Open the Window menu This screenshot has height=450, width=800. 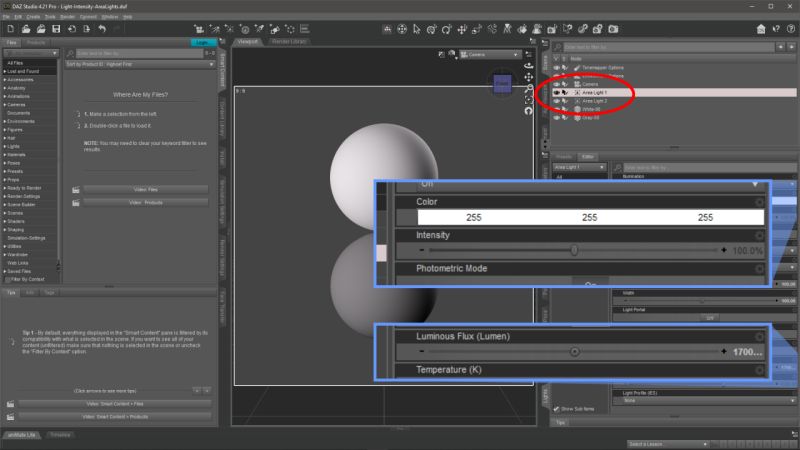coord(110,17)
